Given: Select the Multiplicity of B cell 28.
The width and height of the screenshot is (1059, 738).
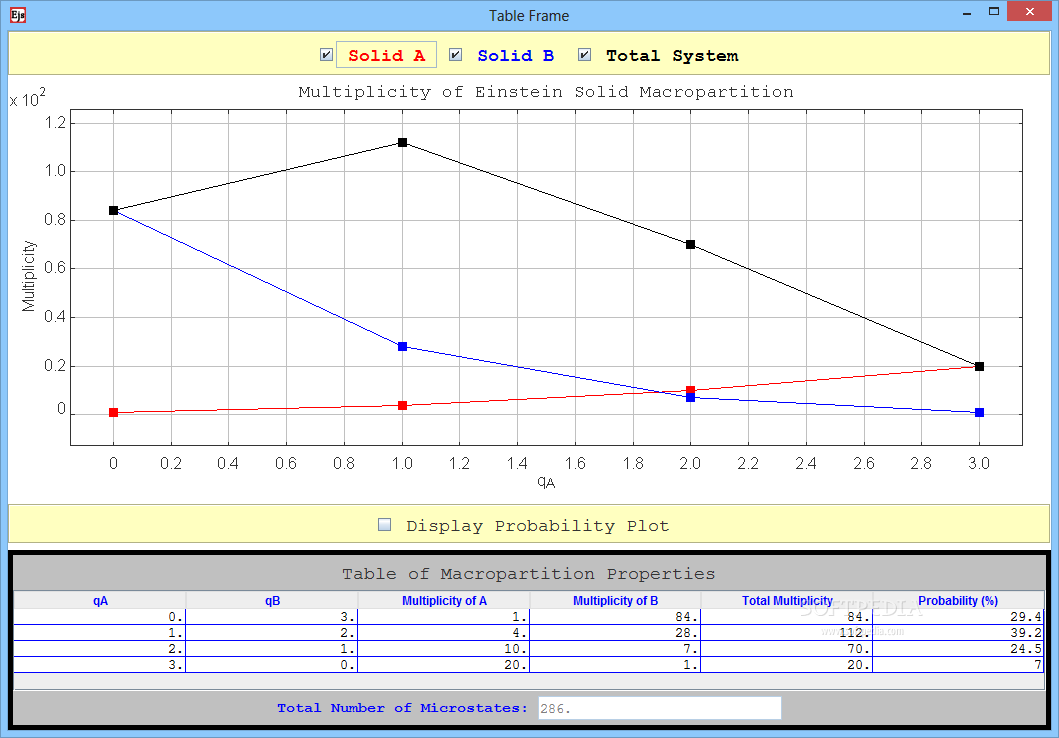Looking at the screenshot, I should click(x=615, y=633).
